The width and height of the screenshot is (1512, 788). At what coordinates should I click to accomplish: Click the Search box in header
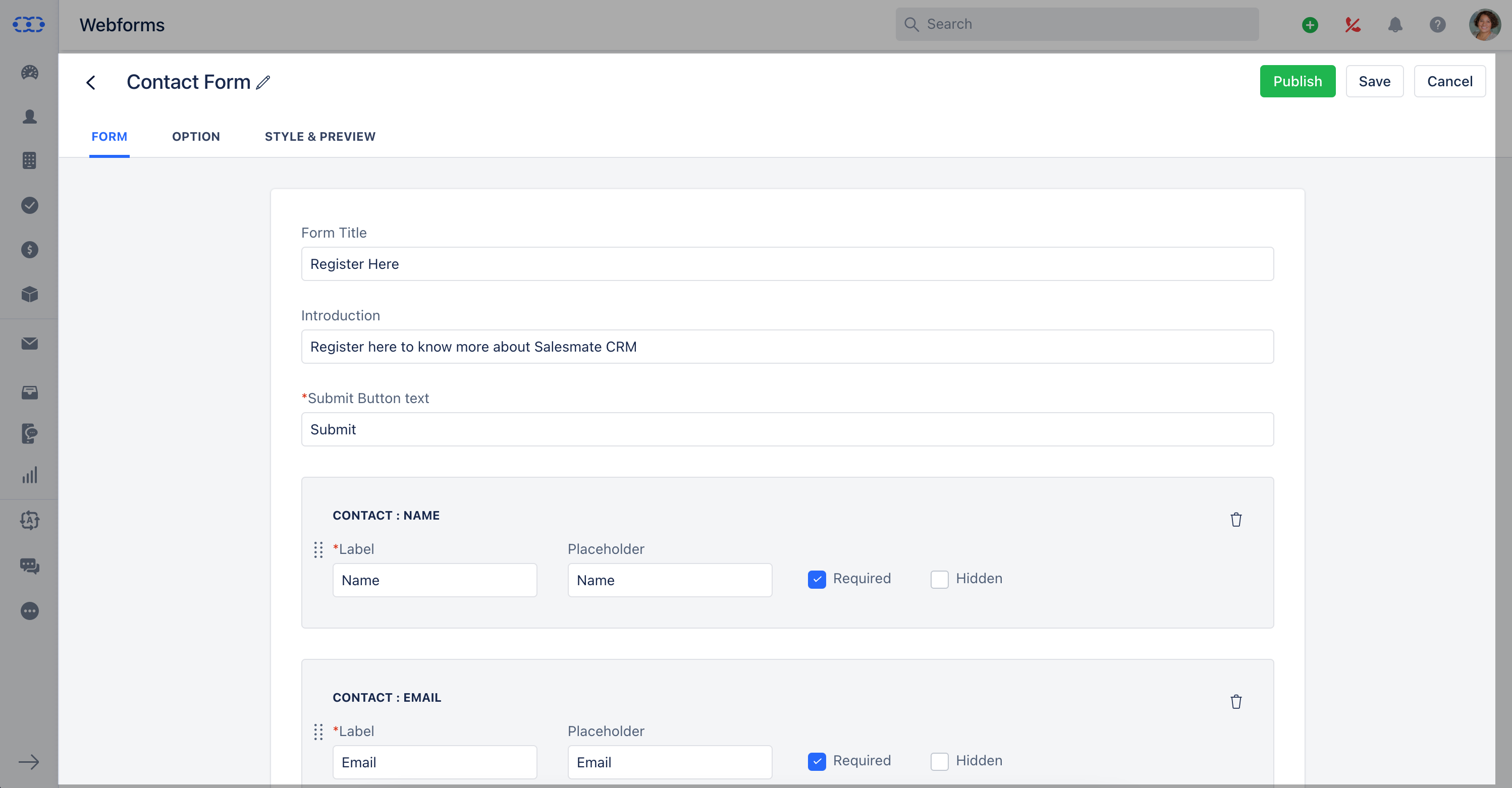[1076, 24]
